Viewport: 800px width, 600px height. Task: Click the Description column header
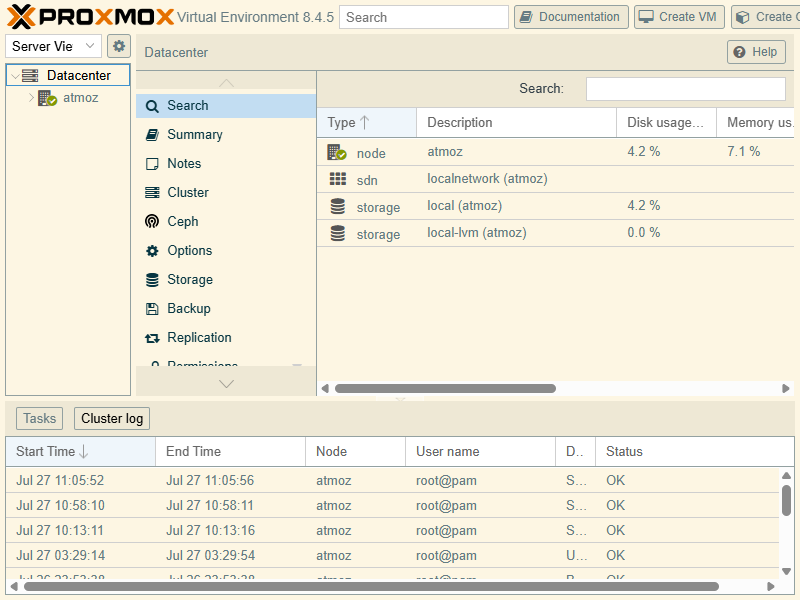click(516, 122)
